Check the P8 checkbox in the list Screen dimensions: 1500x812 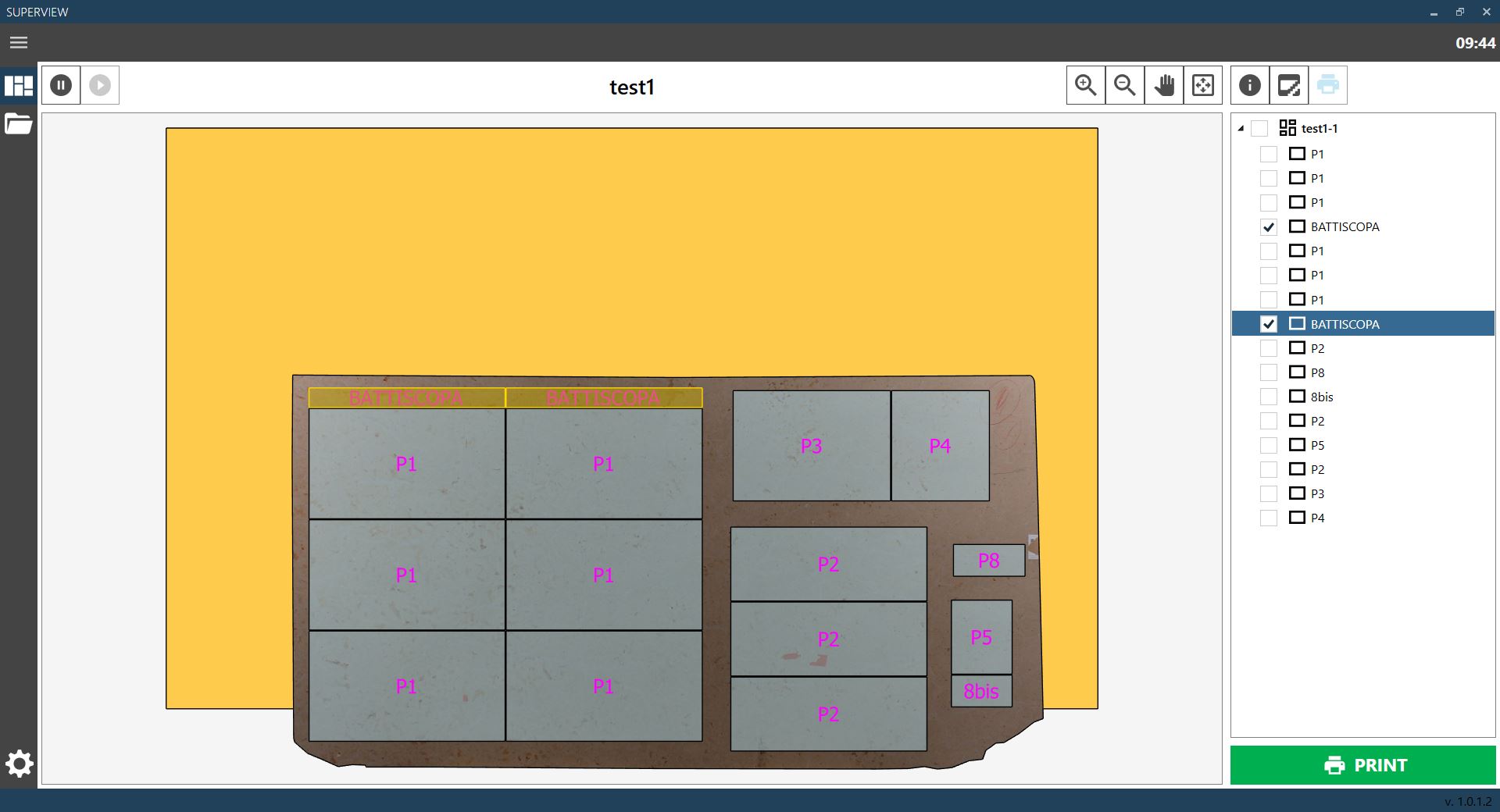pyautogui.click(x=1269, y=372)
